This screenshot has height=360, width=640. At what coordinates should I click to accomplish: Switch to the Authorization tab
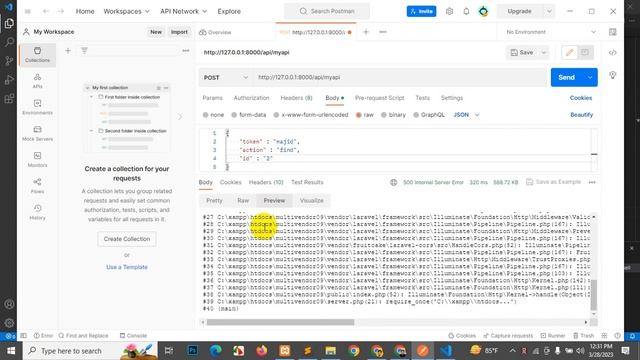pyautogui.click(x=251, y=98)
